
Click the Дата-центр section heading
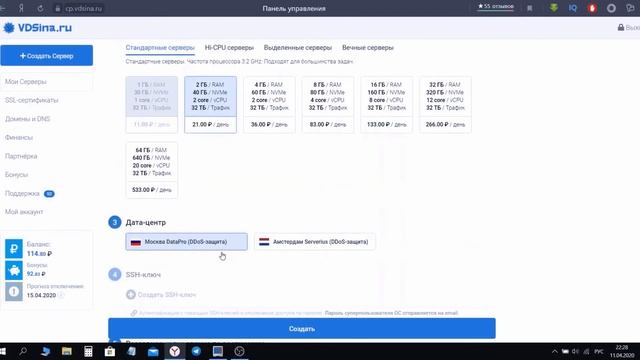click(x=146, y=222)
